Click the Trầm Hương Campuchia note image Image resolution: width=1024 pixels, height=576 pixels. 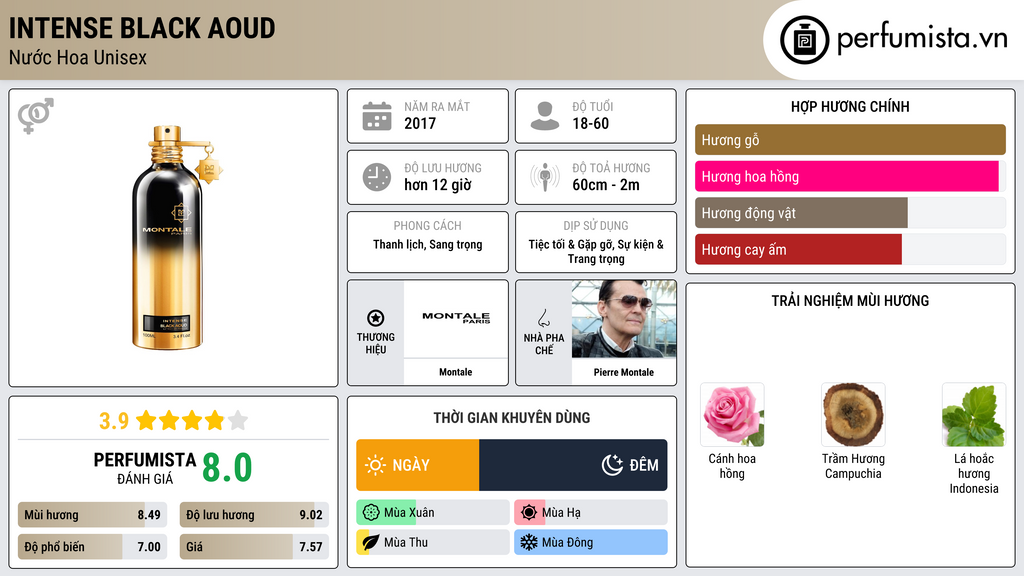click(x=853, y=414)
